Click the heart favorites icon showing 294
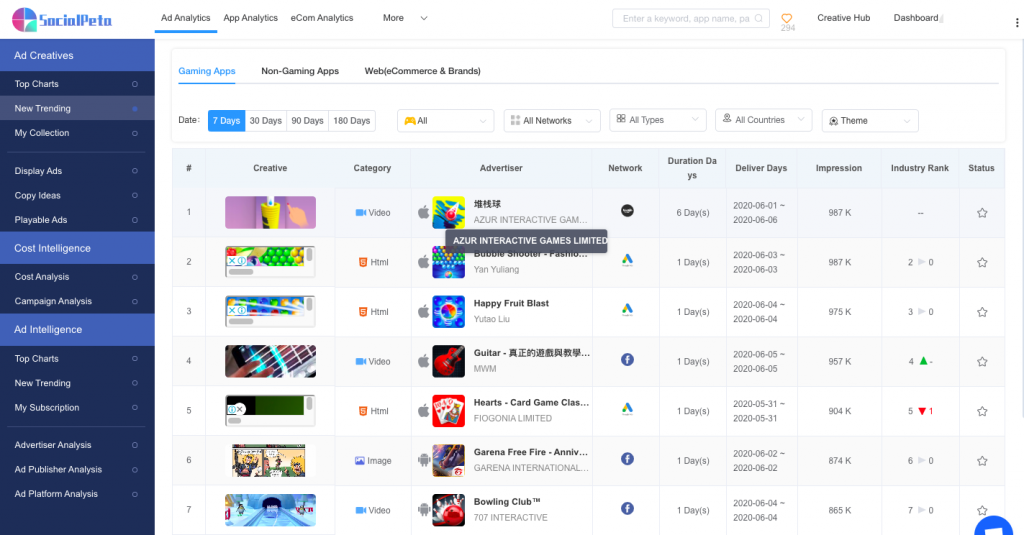Screen dimensions: 1024x535 pos(787,18)
